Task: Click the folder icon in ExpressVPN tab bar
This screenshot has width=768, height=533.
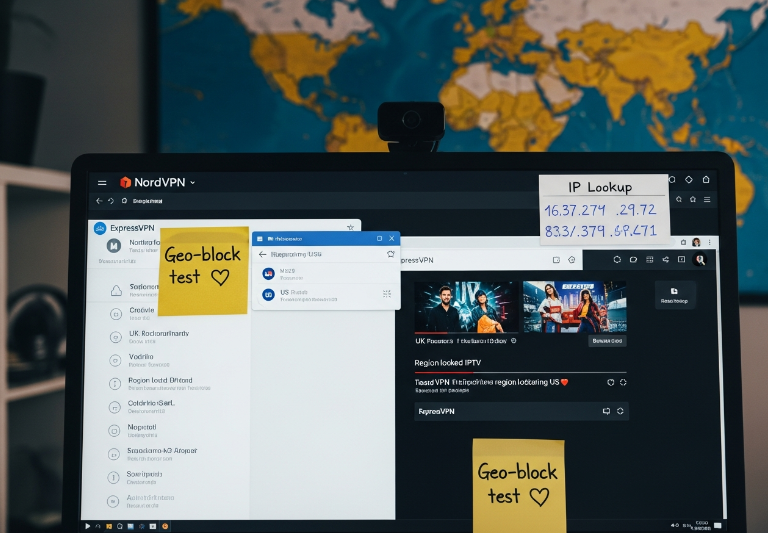Action: (556, 260)
